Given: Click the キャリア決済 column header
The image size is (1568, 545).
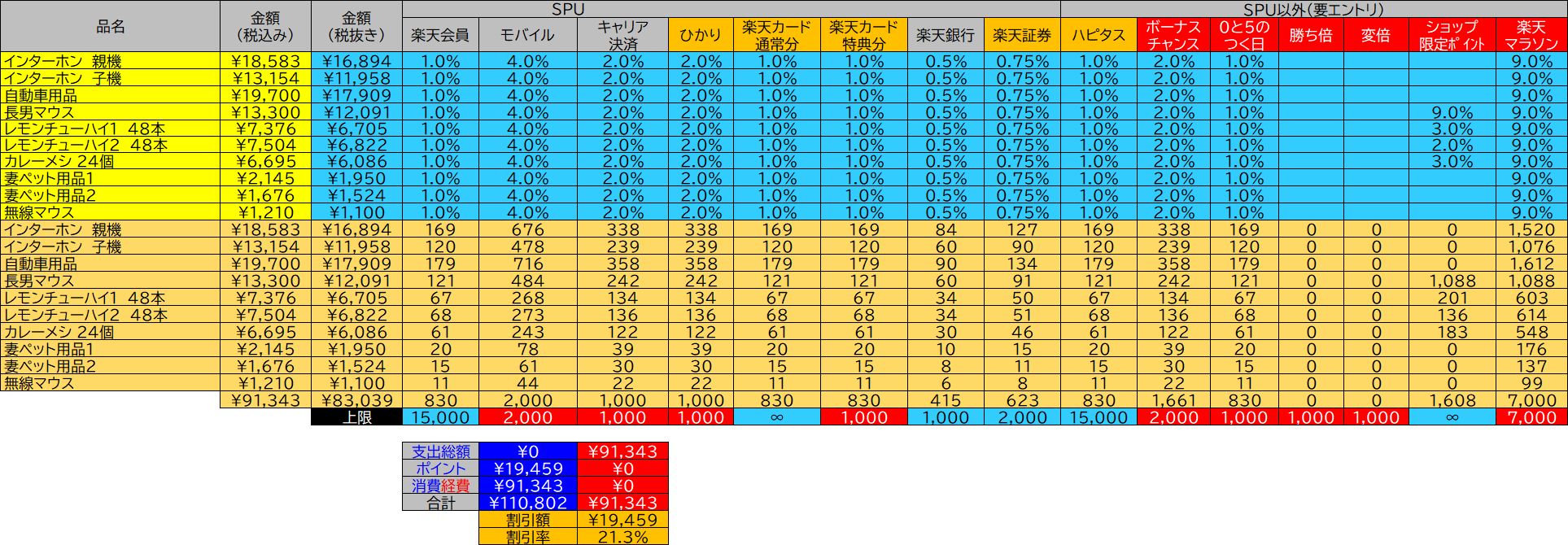Looking at the screenshot, I should (622, 35).
